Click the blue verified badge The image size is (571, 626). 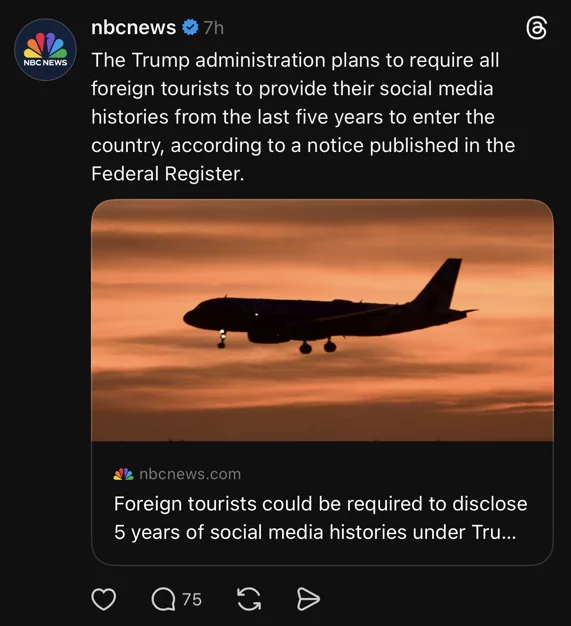[190, 28]
